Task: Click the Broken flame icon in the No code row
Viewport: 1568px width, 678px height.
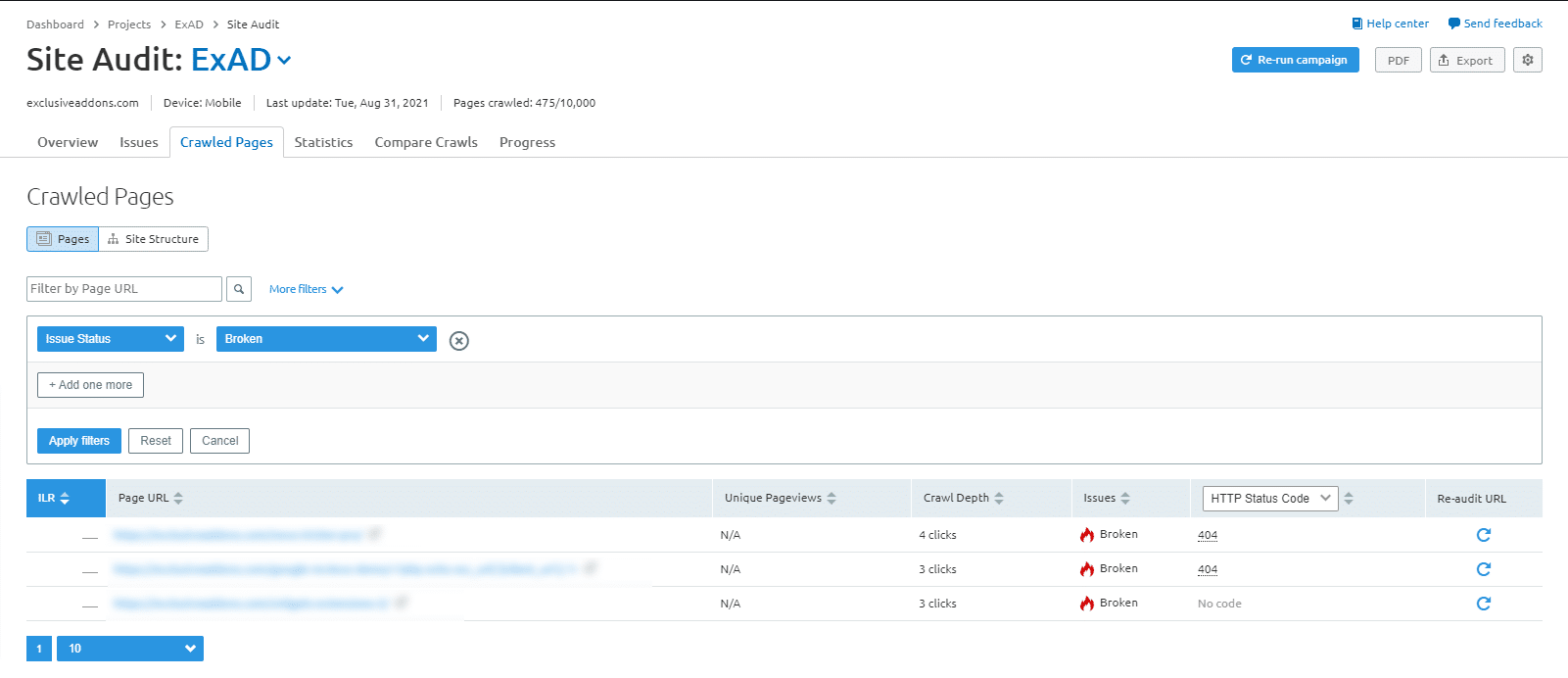Action: point(1087,604)
